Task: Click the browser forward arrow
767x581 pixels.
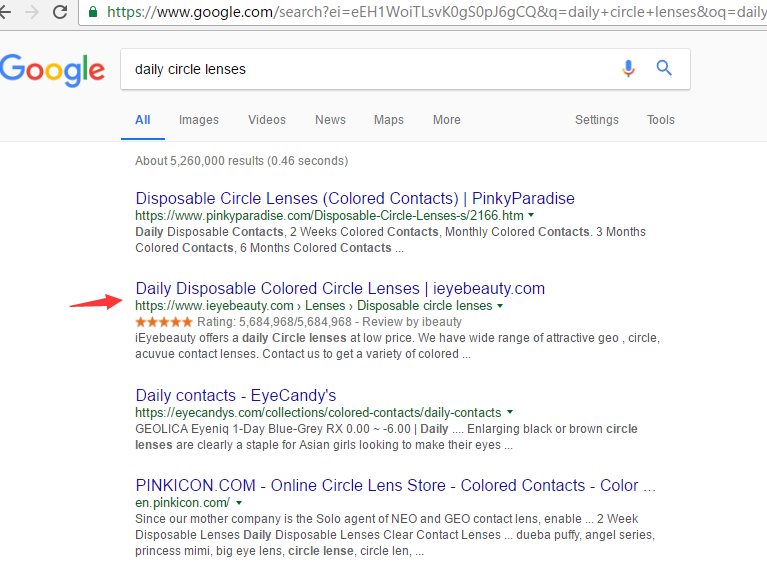Action: pyautogui.click(x=32, y=12)
